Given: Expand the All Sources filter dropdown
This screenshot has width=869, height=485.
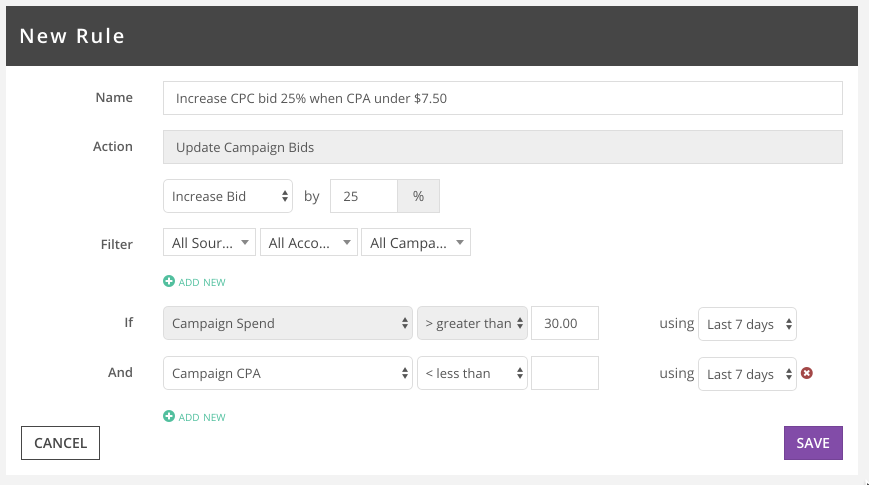Looking at the screenshot, I should 209,242.
